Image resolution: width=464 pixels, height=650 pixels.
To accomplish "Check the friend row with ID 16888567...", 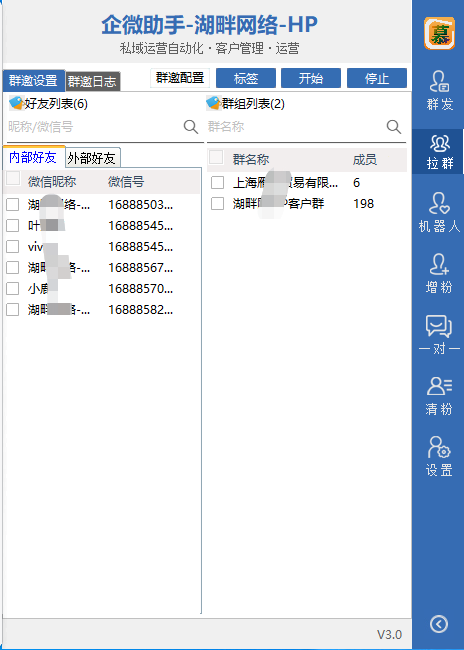I will 12,267.
